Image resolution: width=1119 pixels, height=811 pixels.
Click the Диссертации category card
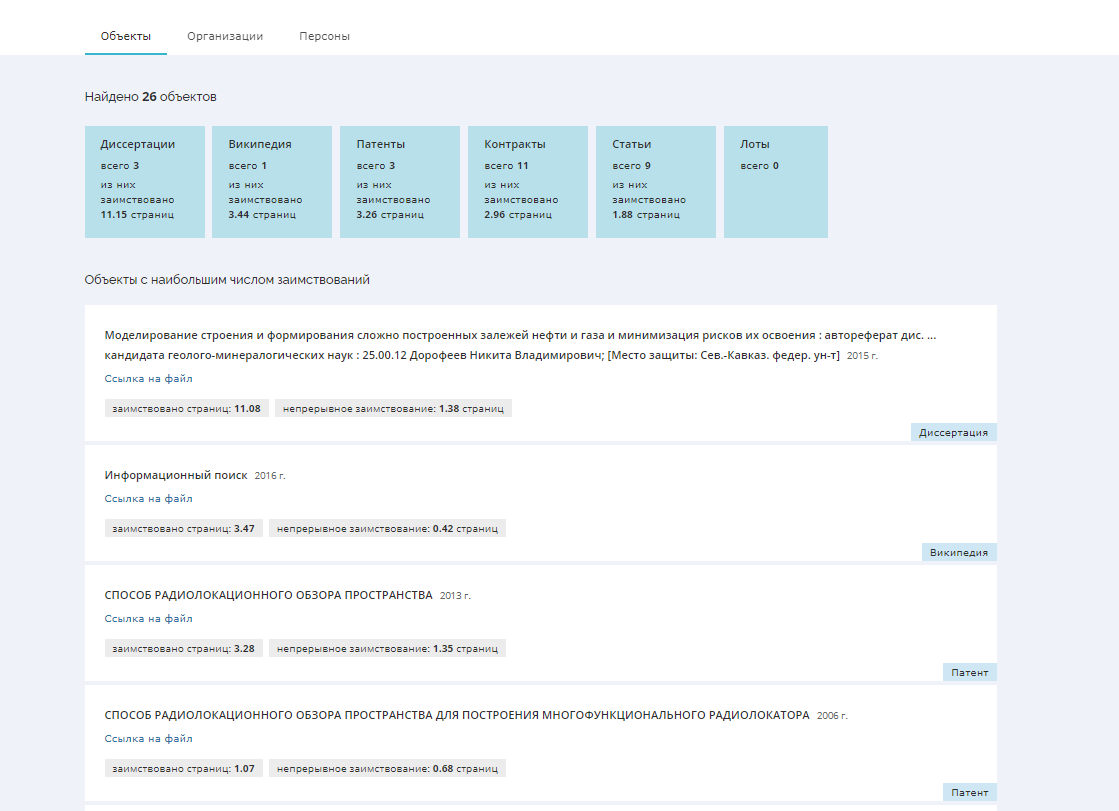tap(144, 181)
